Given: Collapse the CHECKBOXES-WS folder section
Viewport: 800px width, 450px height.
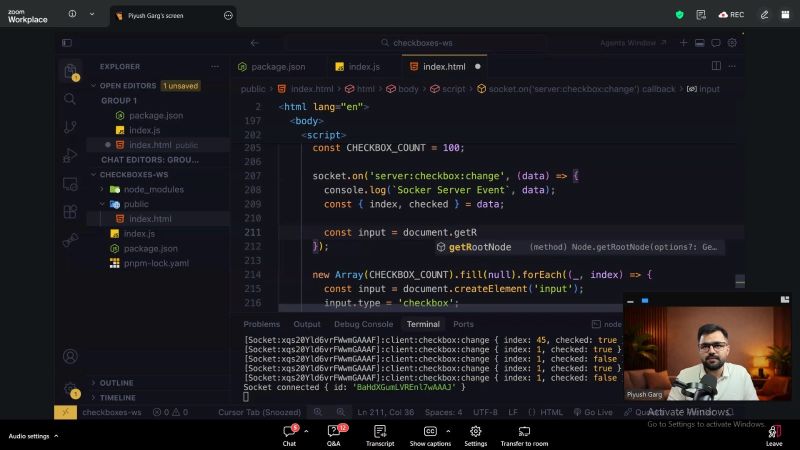Looking at the screenshot, I should click(93, 174).
